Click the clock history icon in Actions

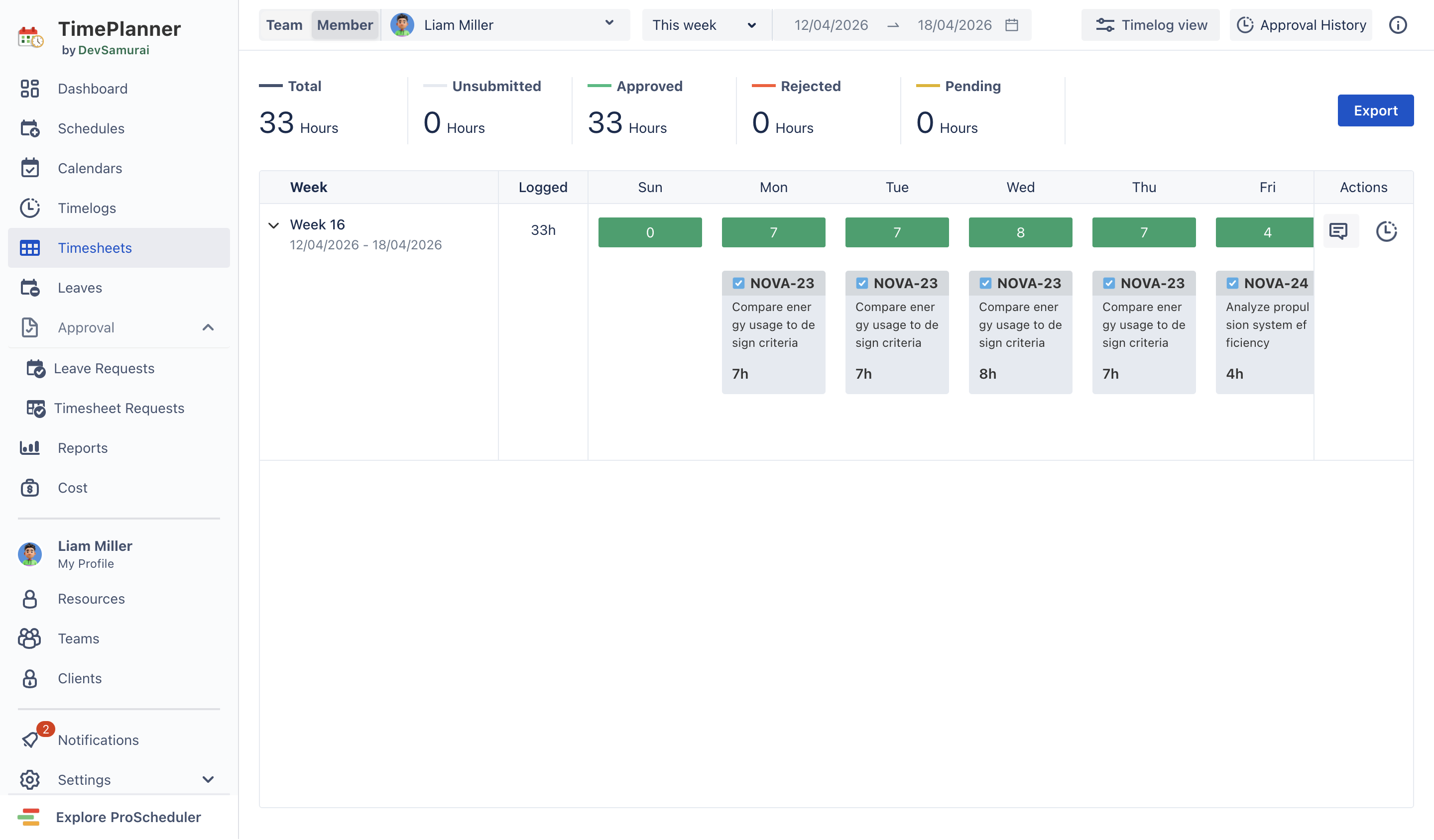click(1386, 231)
